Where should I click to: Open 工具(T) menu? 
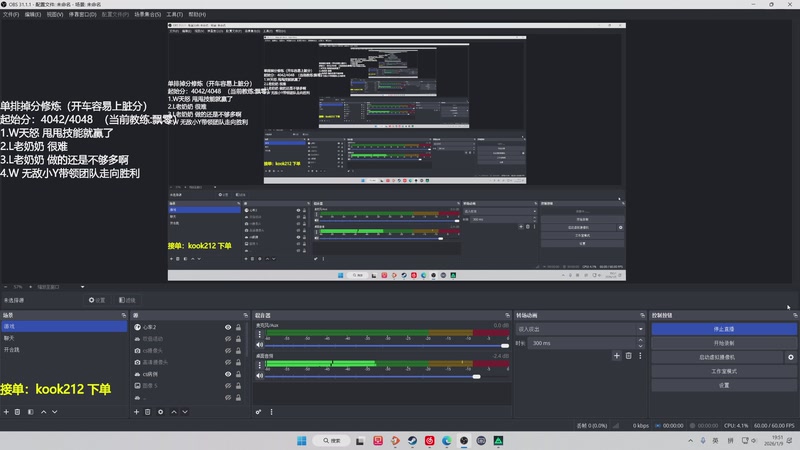[174, 14]
